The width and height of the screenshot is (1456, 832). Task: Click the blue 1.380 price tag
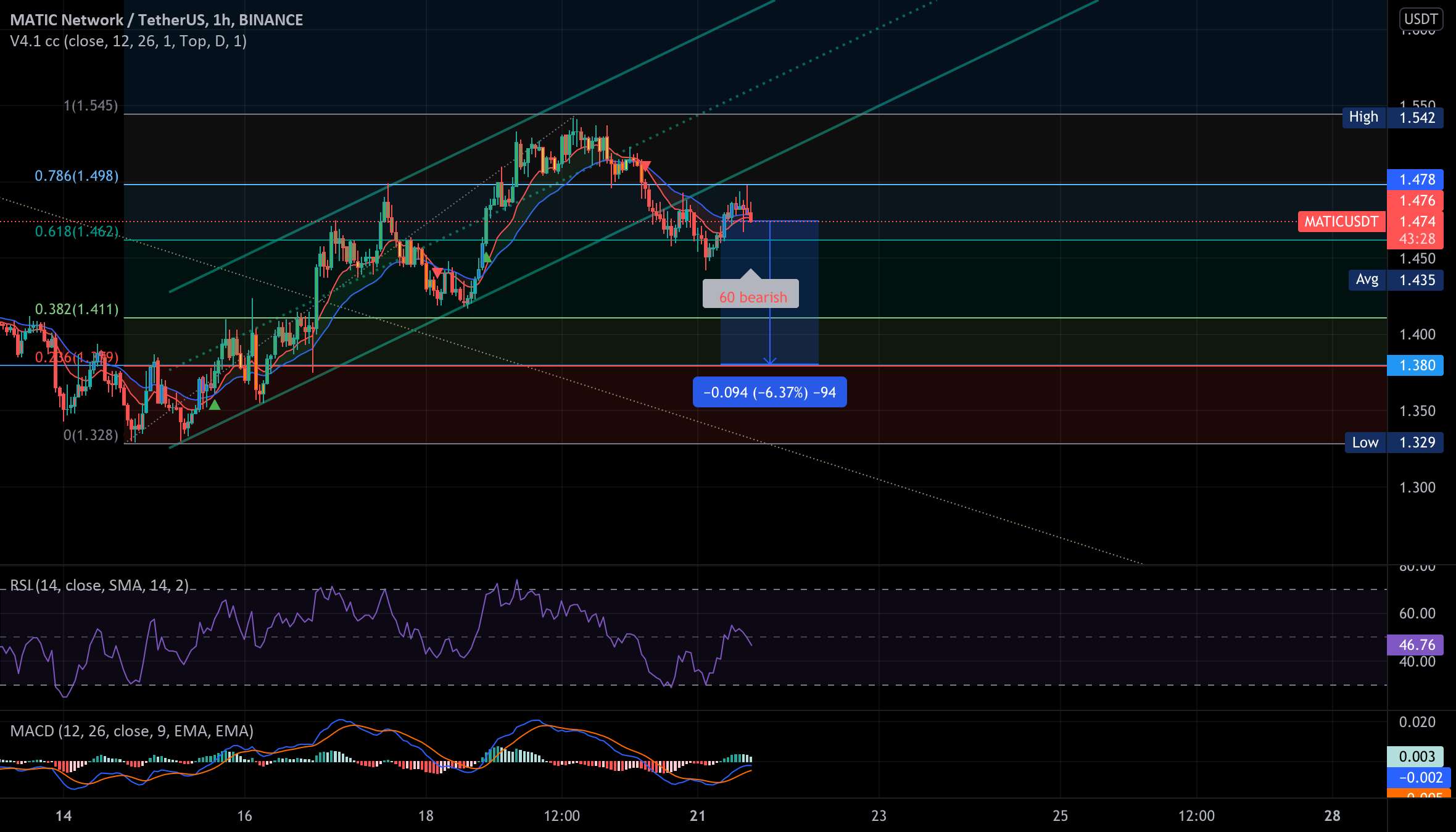pos(1415,365)
